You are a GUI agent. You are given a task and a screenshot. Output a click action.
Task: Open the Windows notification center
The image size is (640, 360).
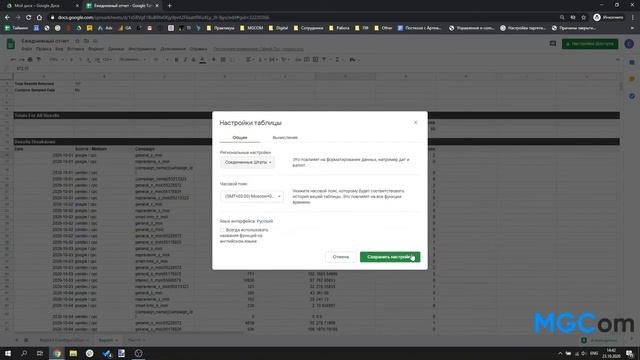[630, 353]
